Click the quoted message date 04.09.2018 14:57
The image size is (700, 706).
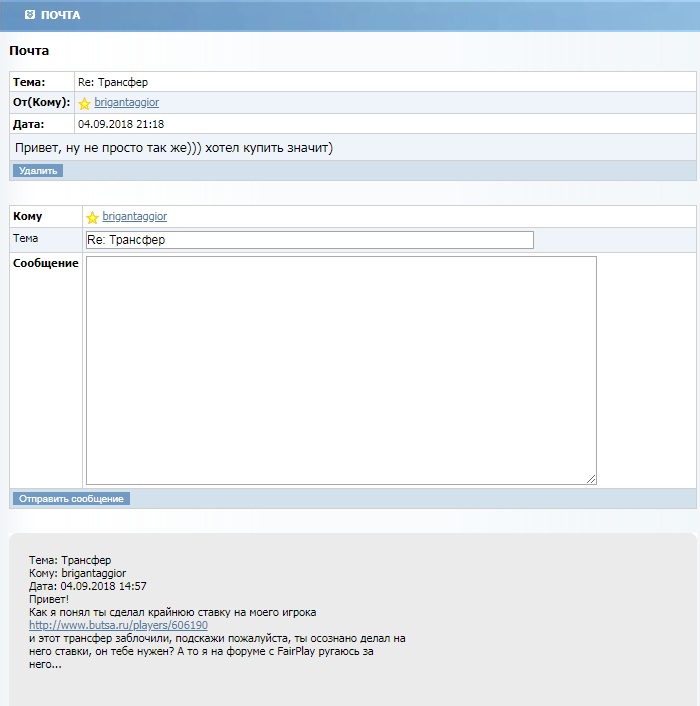[x=88, y=586]
